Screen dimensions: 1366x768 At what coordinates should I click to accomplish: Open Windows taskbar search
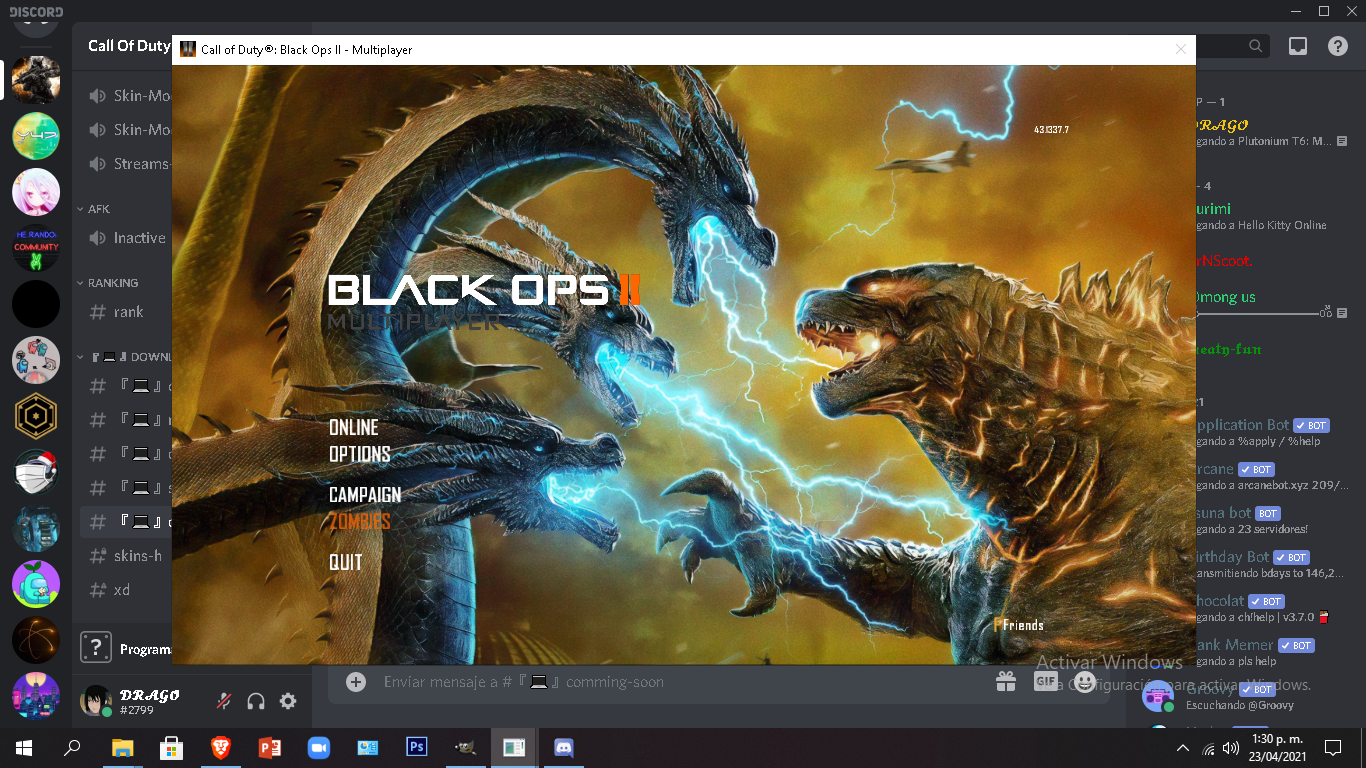(x=72, y=747)
